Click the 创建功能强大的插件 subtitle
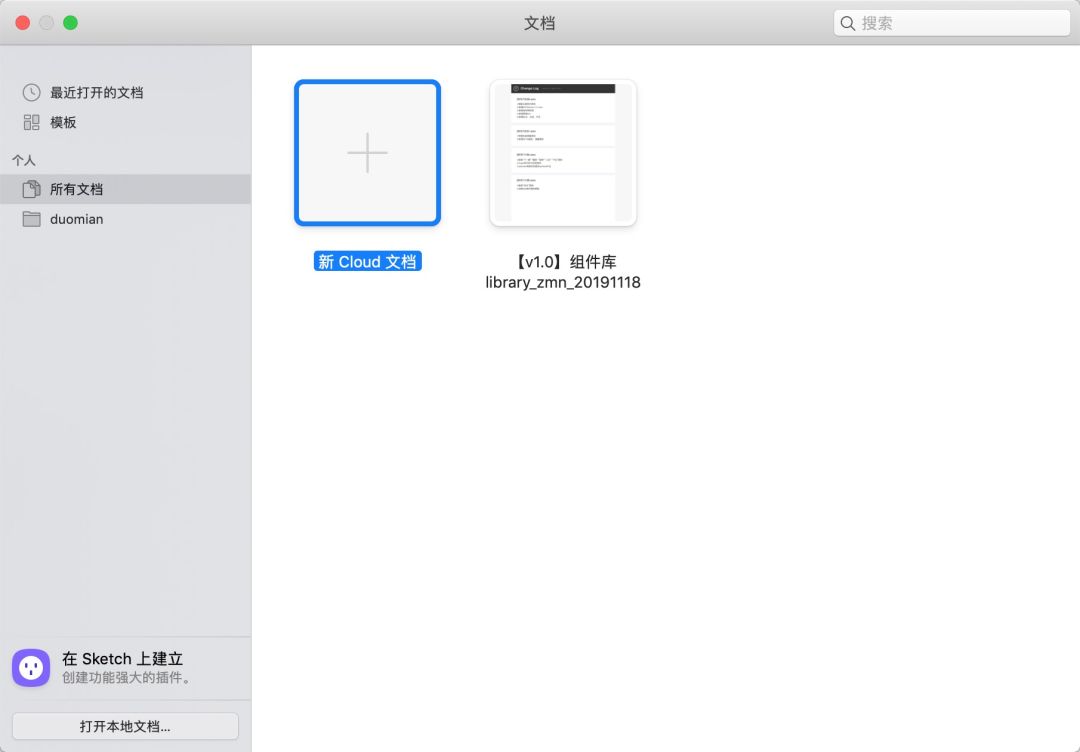This screenshot has height=752, width=1080. pos(127,678)
